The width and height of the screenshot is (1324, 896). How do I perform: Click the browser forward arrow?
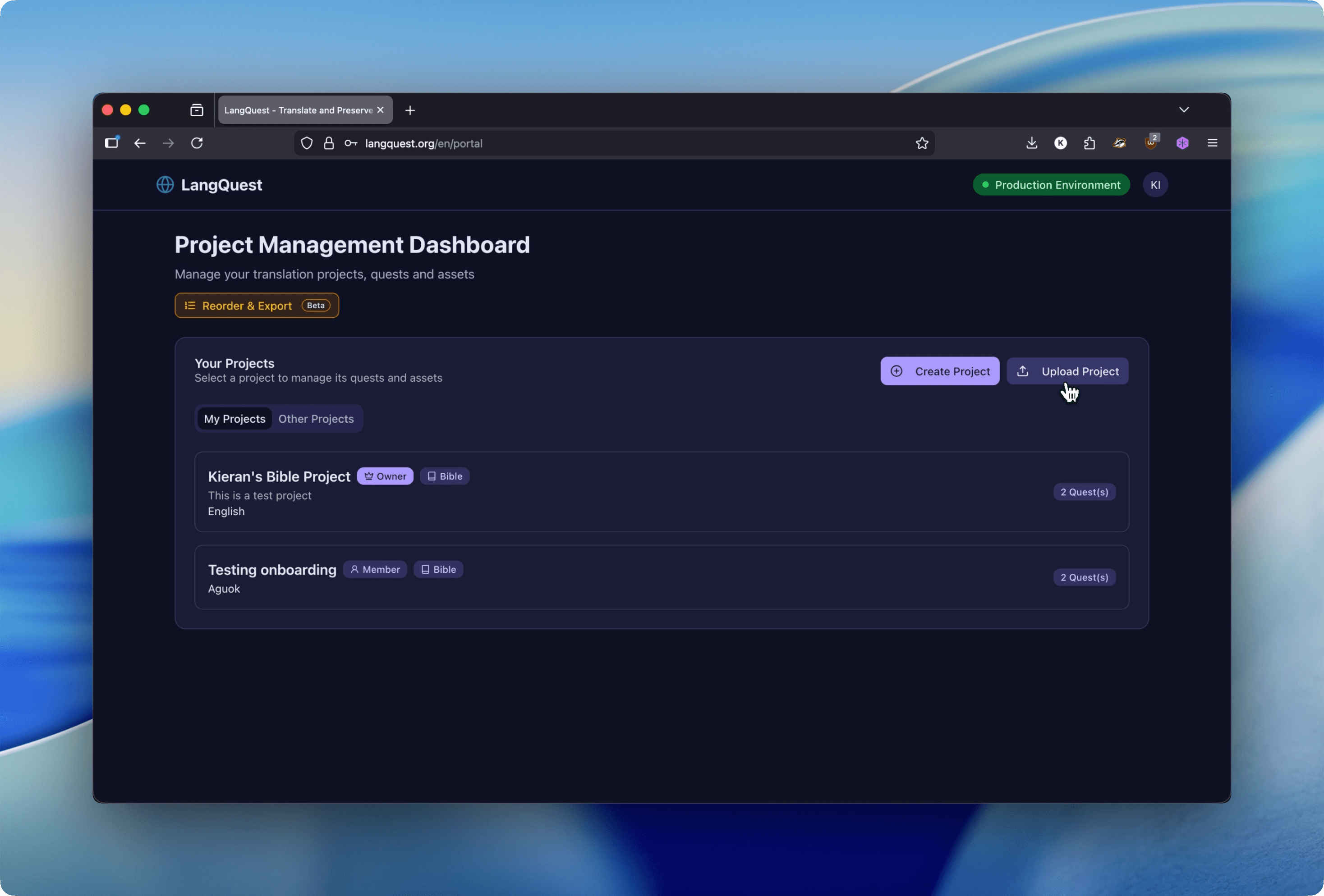[168, 143]
